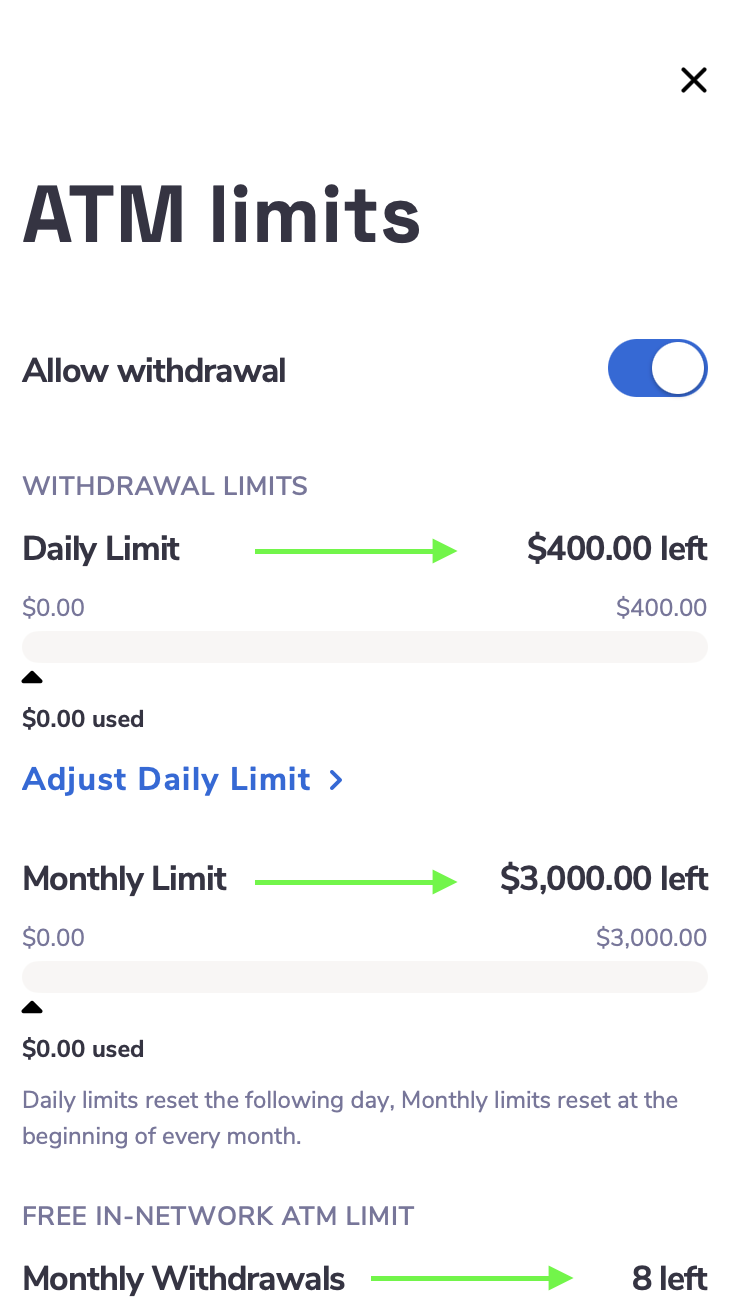Screen dimensions: 734x1312
Task: Click the Allow withdrawal label
Action: (x=154, y=371)
